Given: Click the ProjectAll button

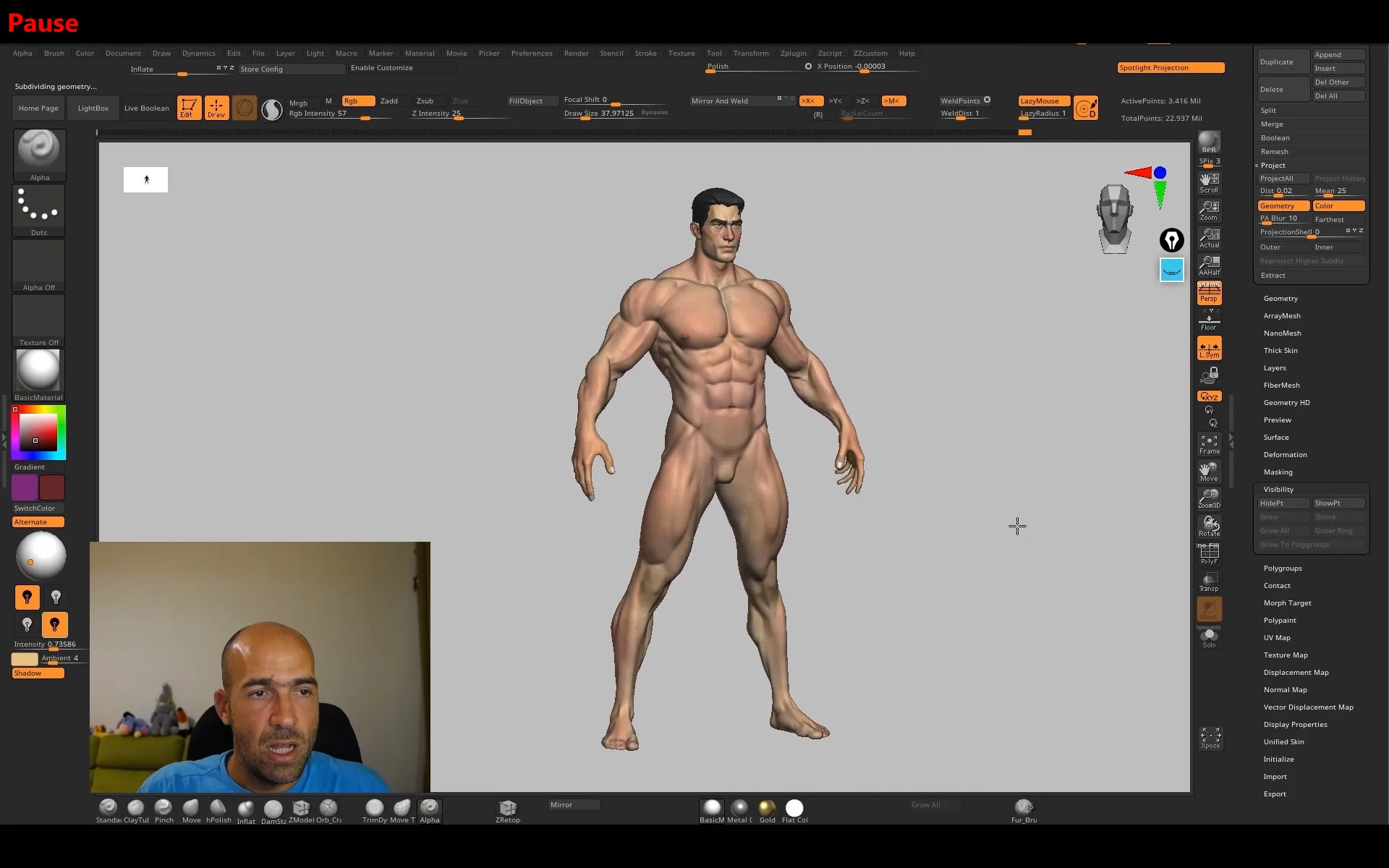Looking at the screenshot, I should click(1283, 178).
